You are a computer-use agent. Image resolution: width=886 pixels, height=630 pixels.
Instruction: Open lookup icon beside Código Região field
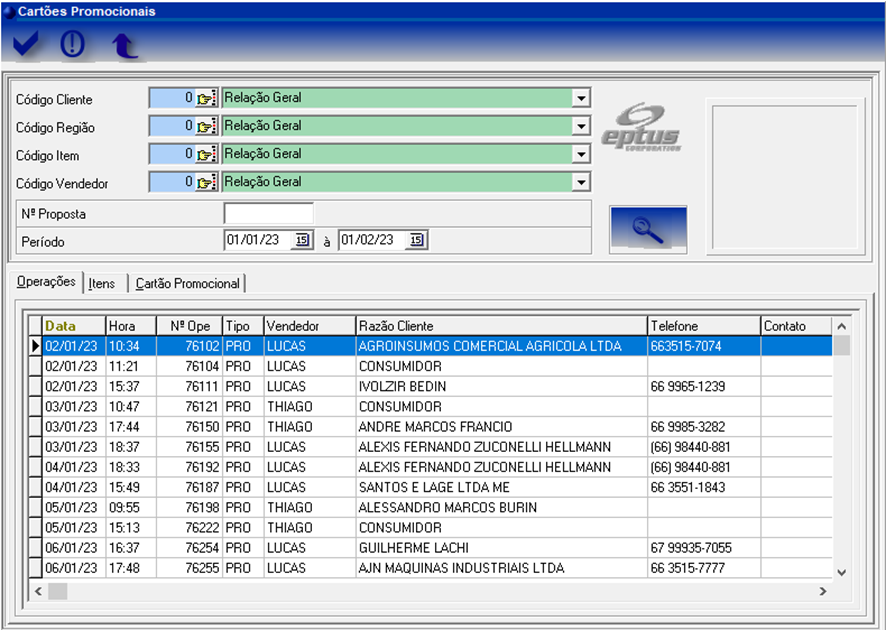[x=206, y=127]
